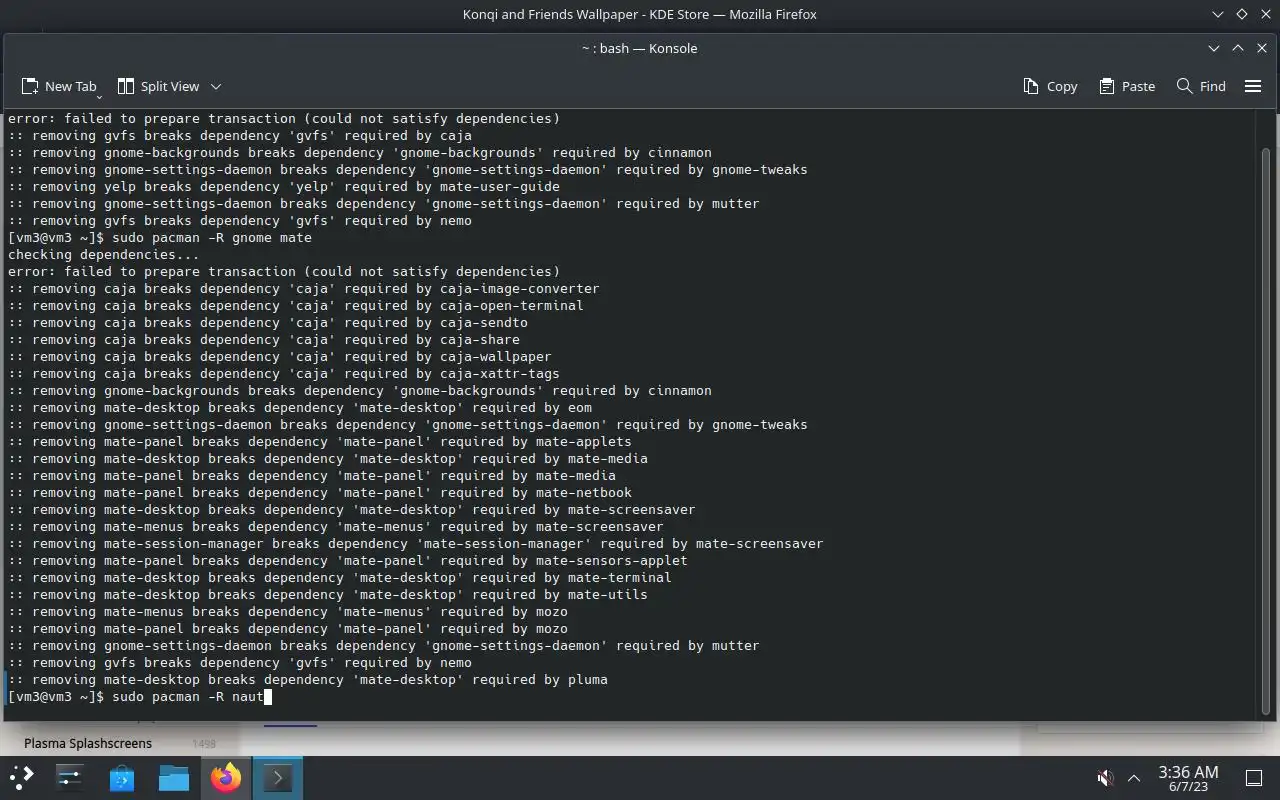This screenshot has width=1280, height=800.
Task: Click line 'mate-desktop' required by pluma
Action: click(308, 679)
